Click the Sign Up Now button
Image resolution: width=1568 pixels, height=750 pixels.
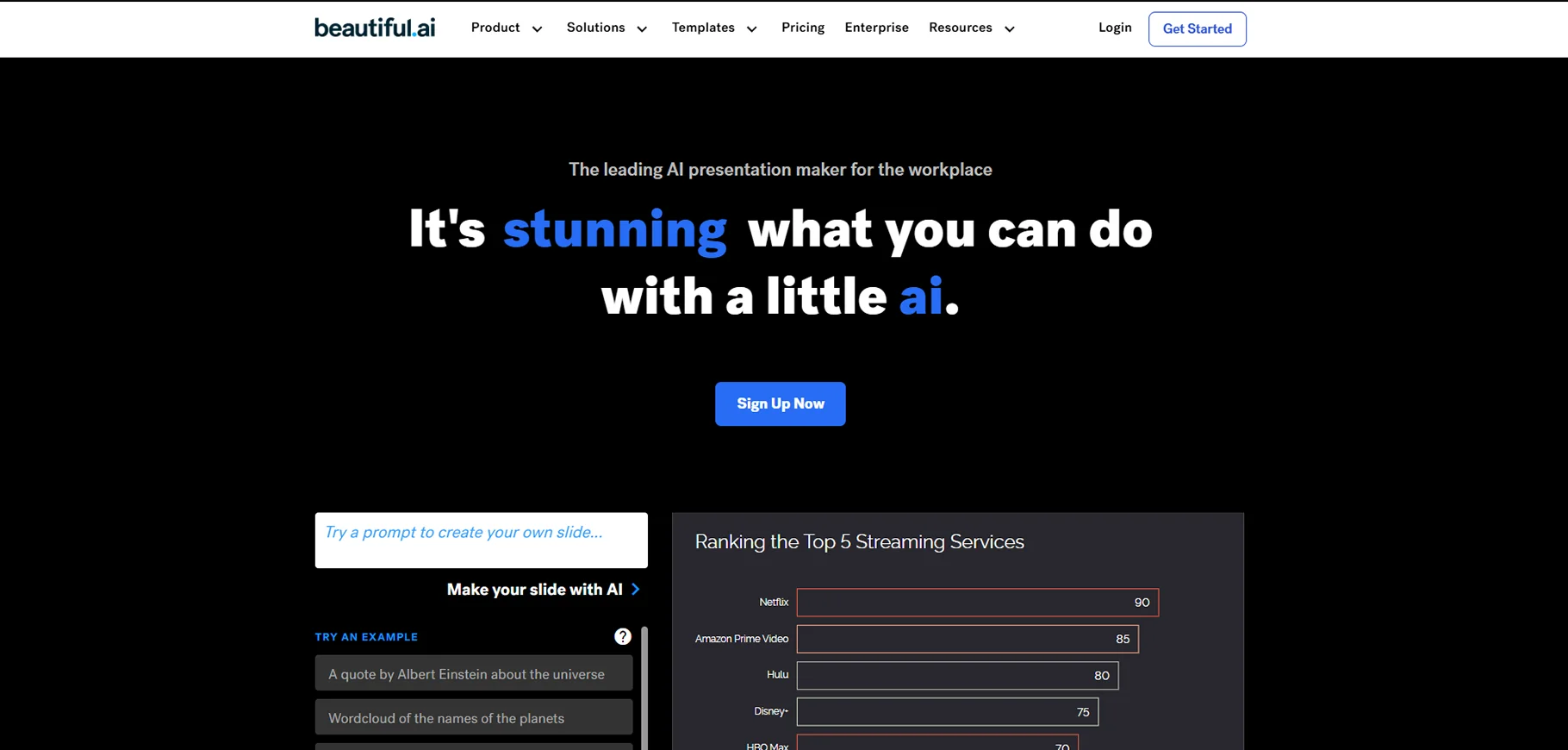click(x=781, y=403)
